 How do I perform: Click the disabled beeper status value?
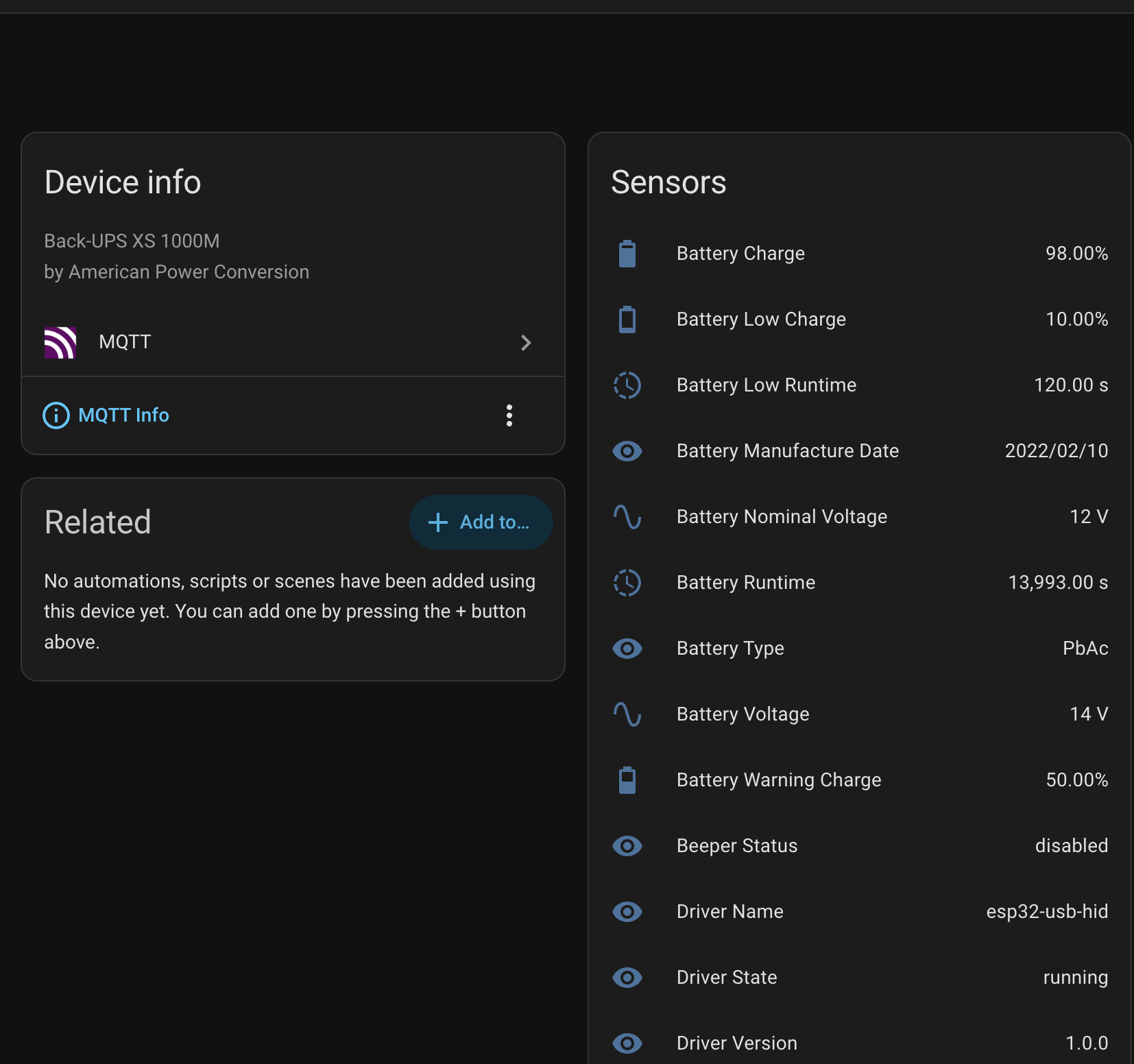point(1072,846)
